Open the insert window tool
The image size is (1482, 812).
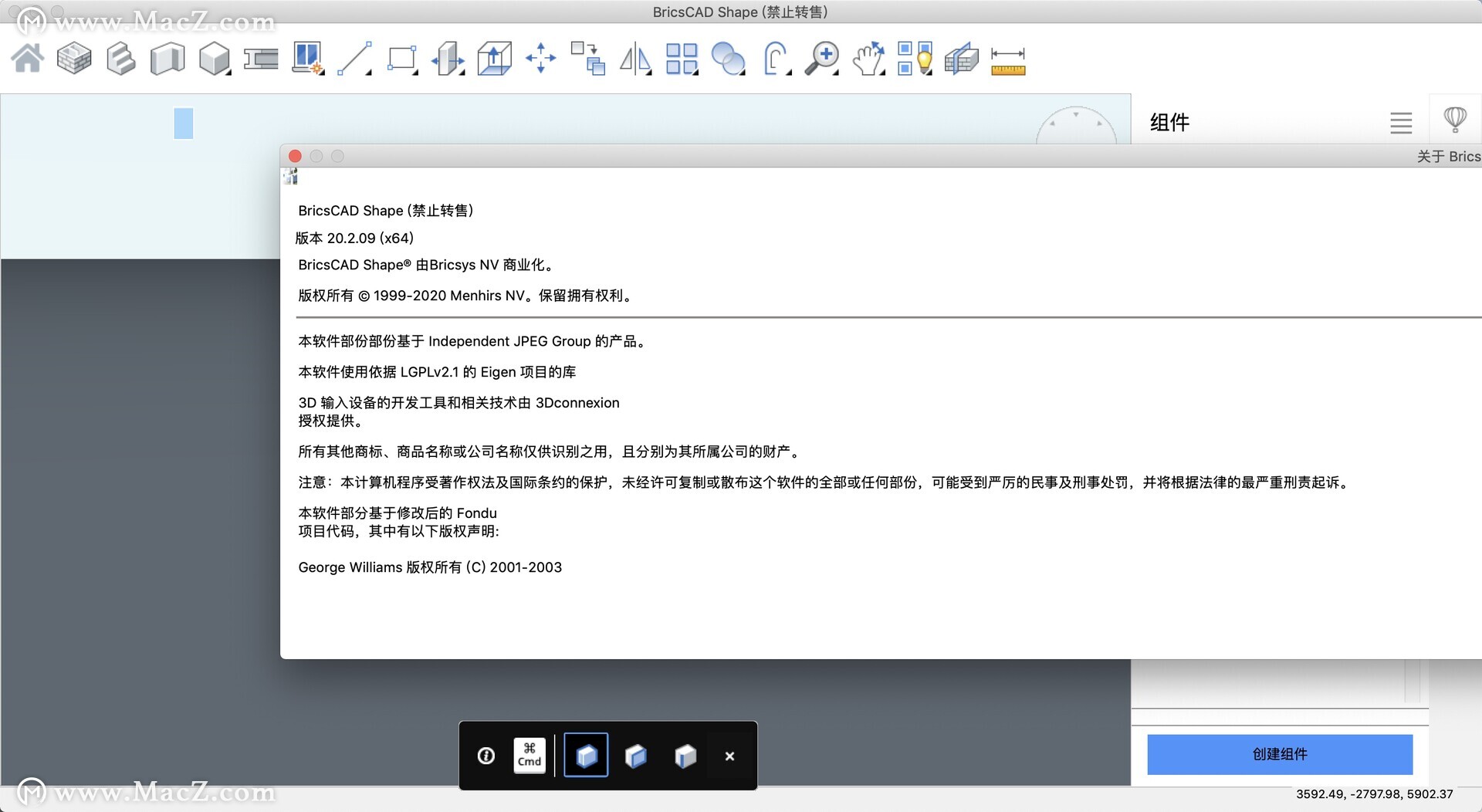click(307, 59)
